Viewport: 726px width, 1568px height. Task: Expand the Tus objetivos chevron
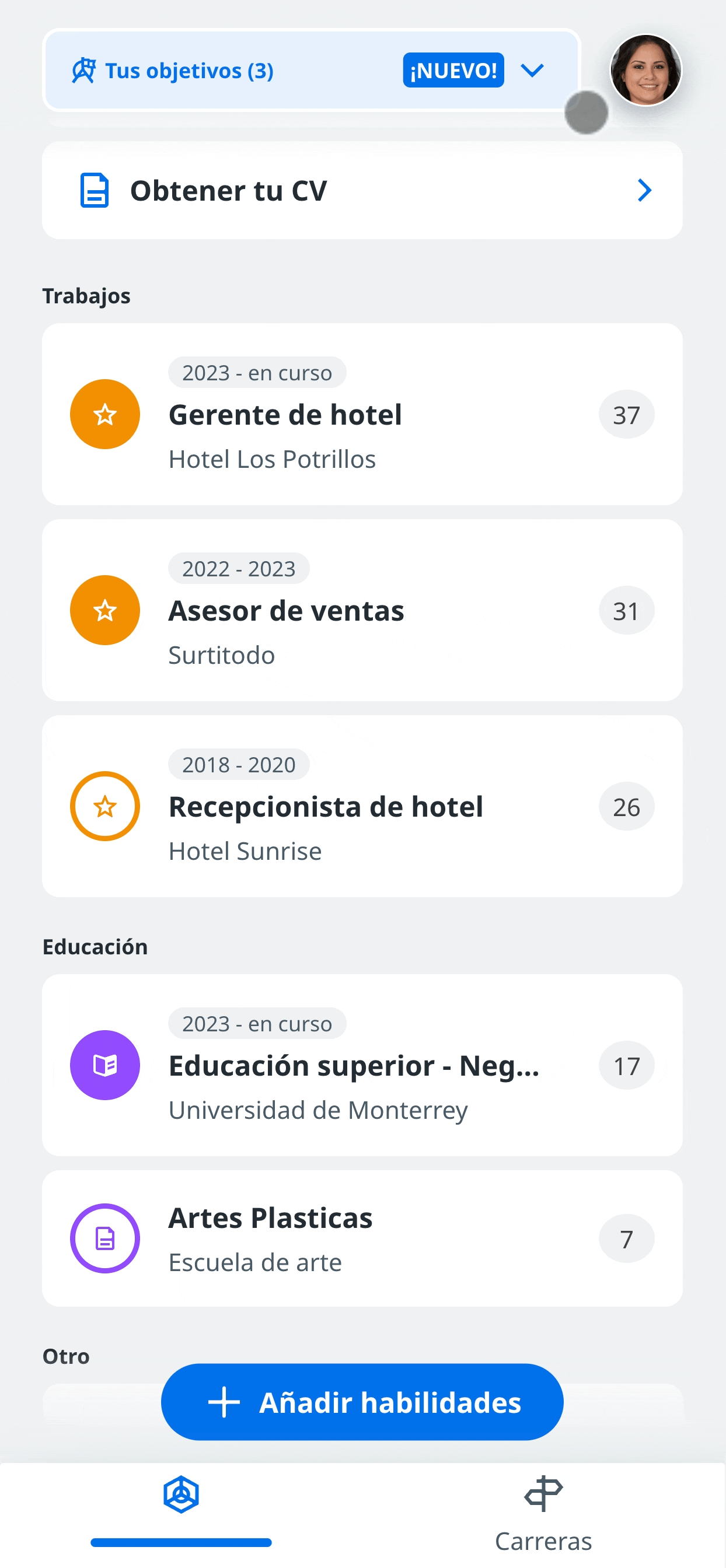click(x=532, y=71)
